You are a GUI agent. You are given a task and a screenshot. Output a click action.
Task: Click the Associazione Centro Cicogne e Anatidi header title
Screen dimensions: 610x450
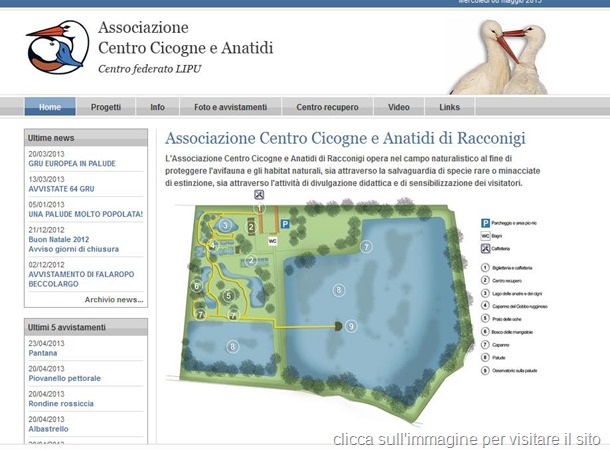tap(186, 38)
